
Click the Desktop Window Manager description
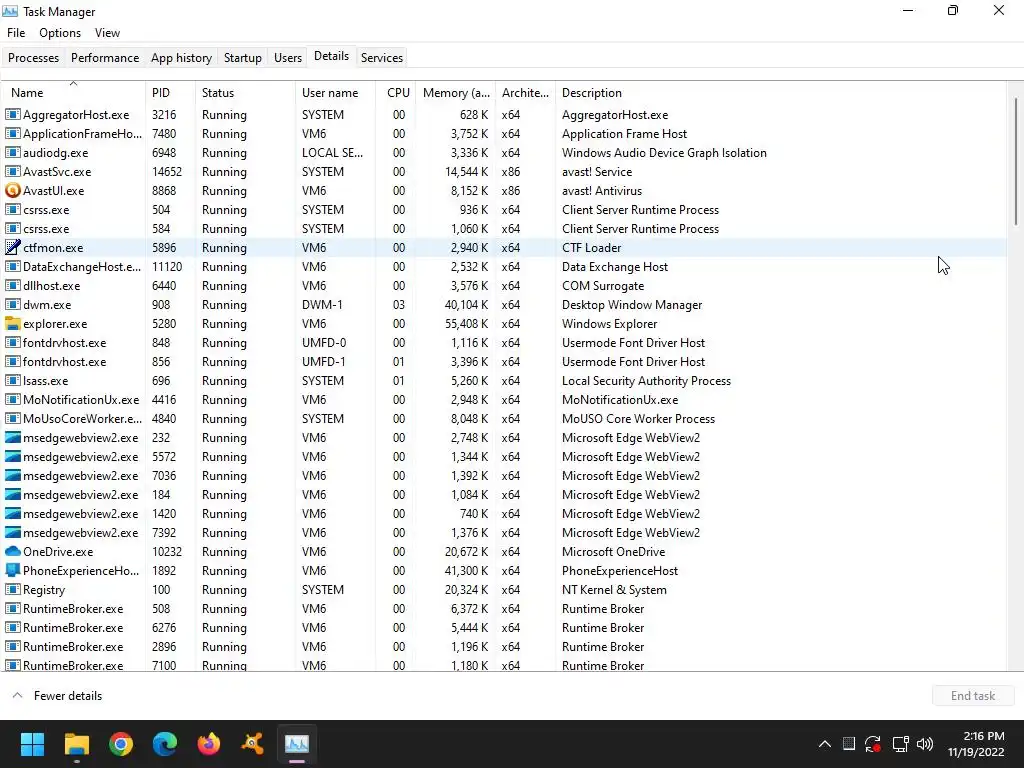pyautogui.click(x=632, y=305)
